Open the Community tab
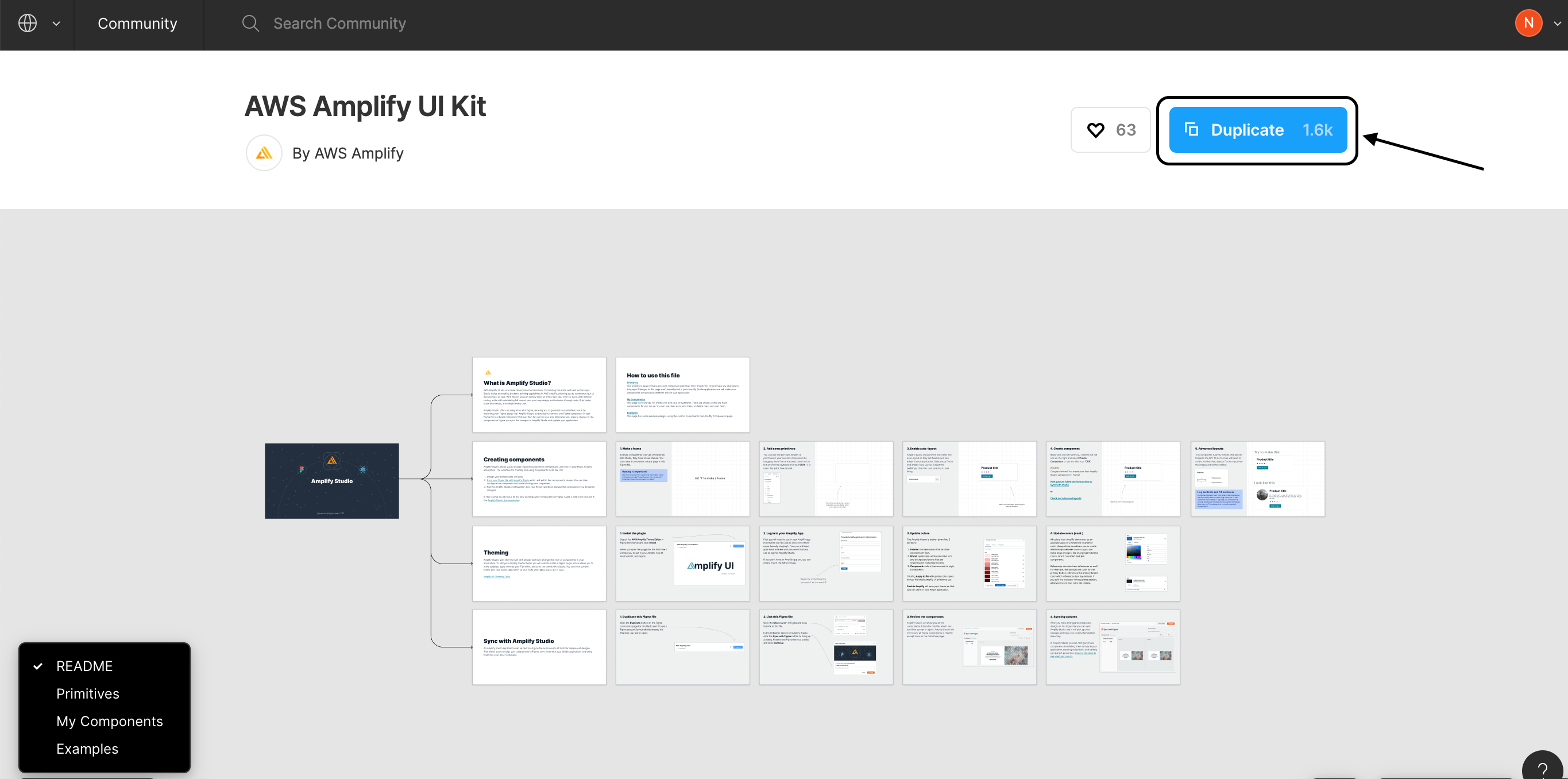This screenshot has height=779, width=1568. (x=138, y=23)
